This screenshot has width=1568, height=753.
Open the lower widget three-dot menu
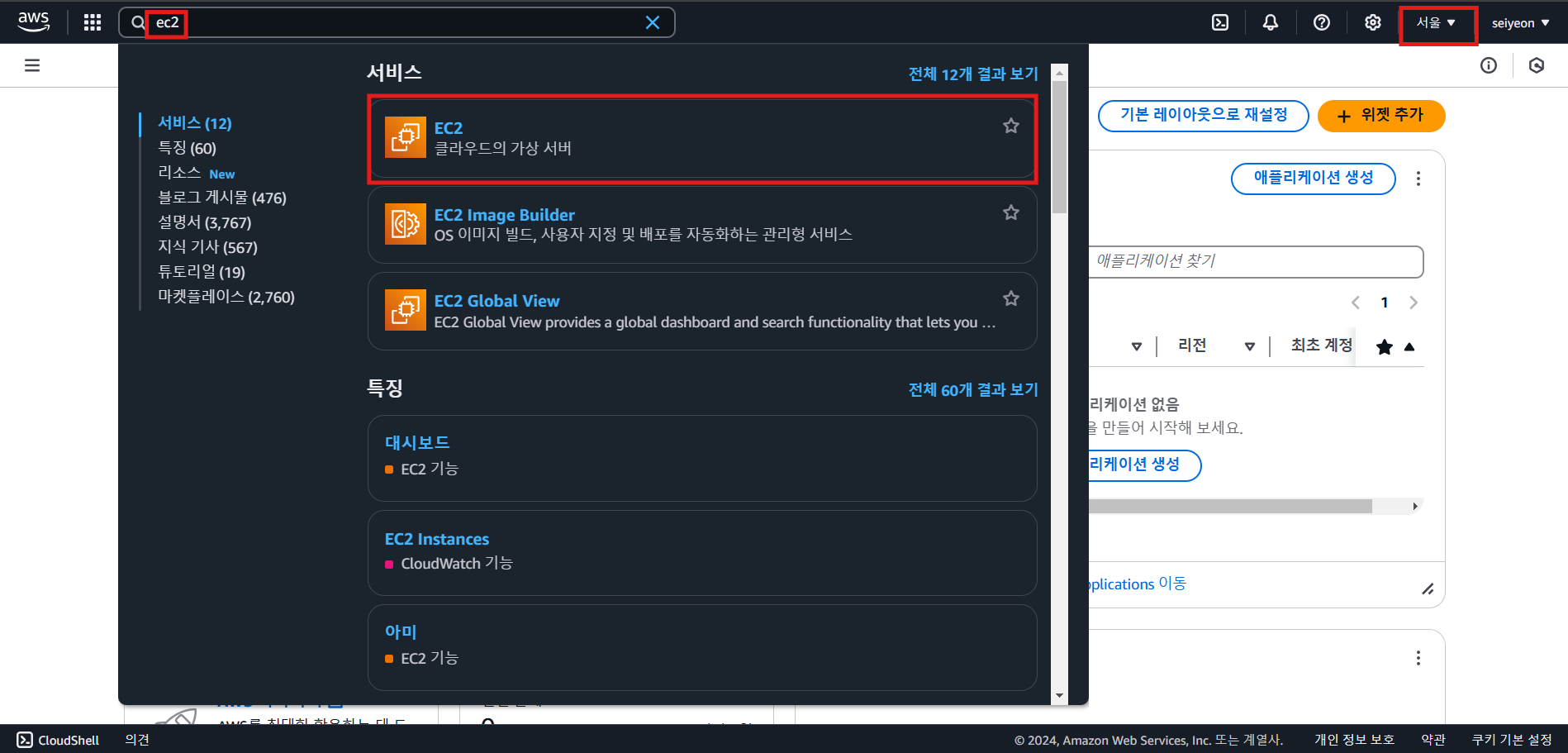(1418, 658)
